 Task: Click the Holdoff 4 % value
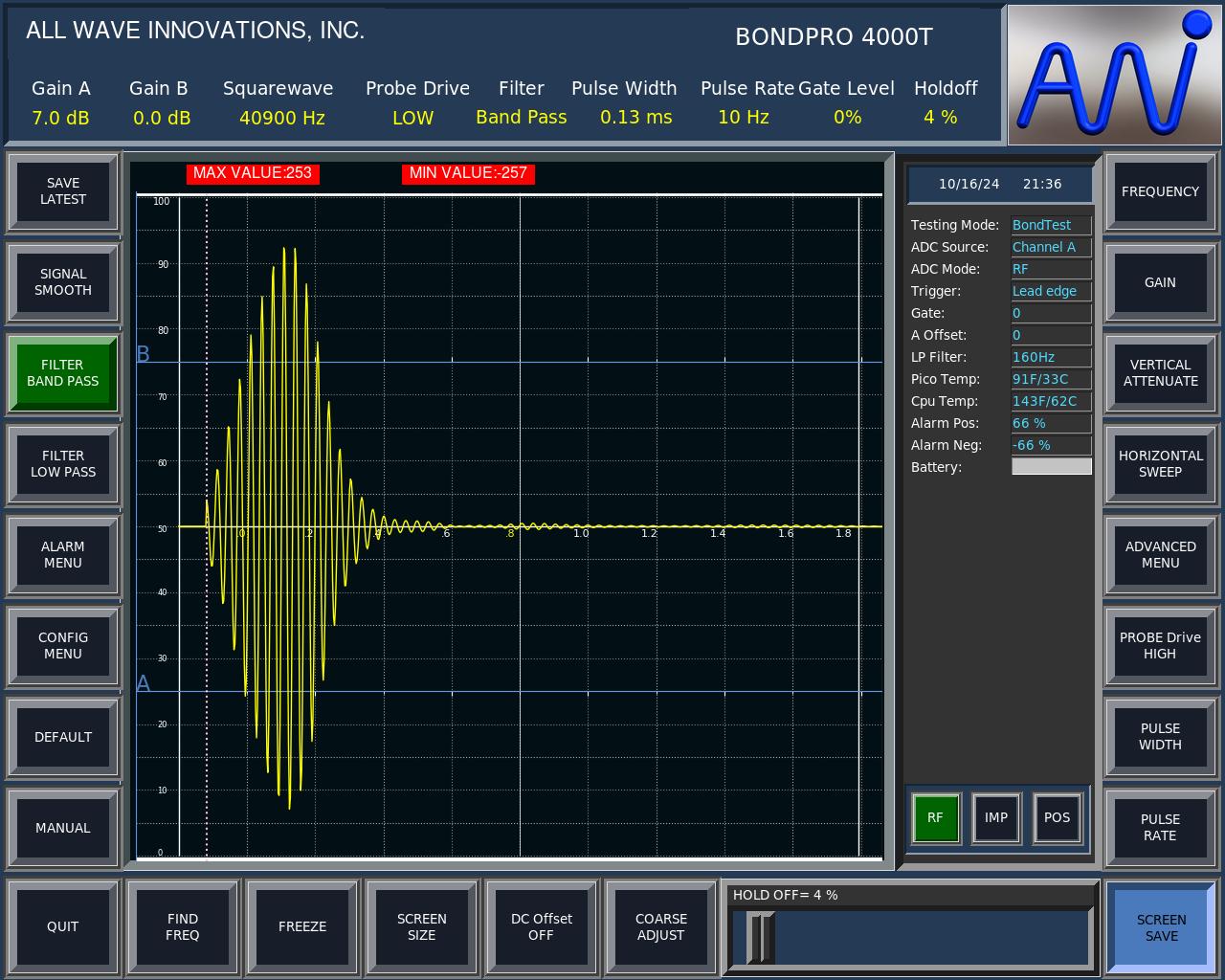pyautogui.click(x=941, y=117)
